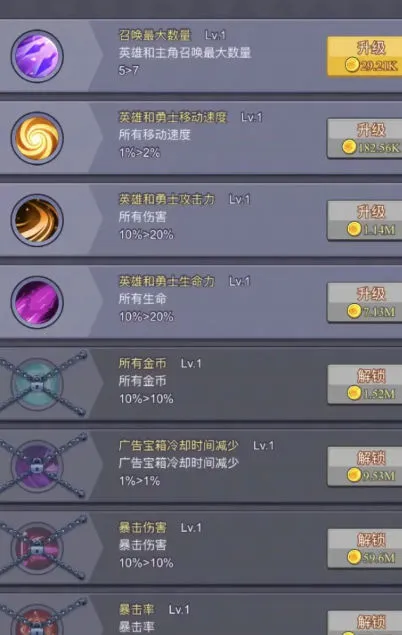
Task: Select the 英雄和勇士攻击力 title text
Action: [x=166, y=199]
